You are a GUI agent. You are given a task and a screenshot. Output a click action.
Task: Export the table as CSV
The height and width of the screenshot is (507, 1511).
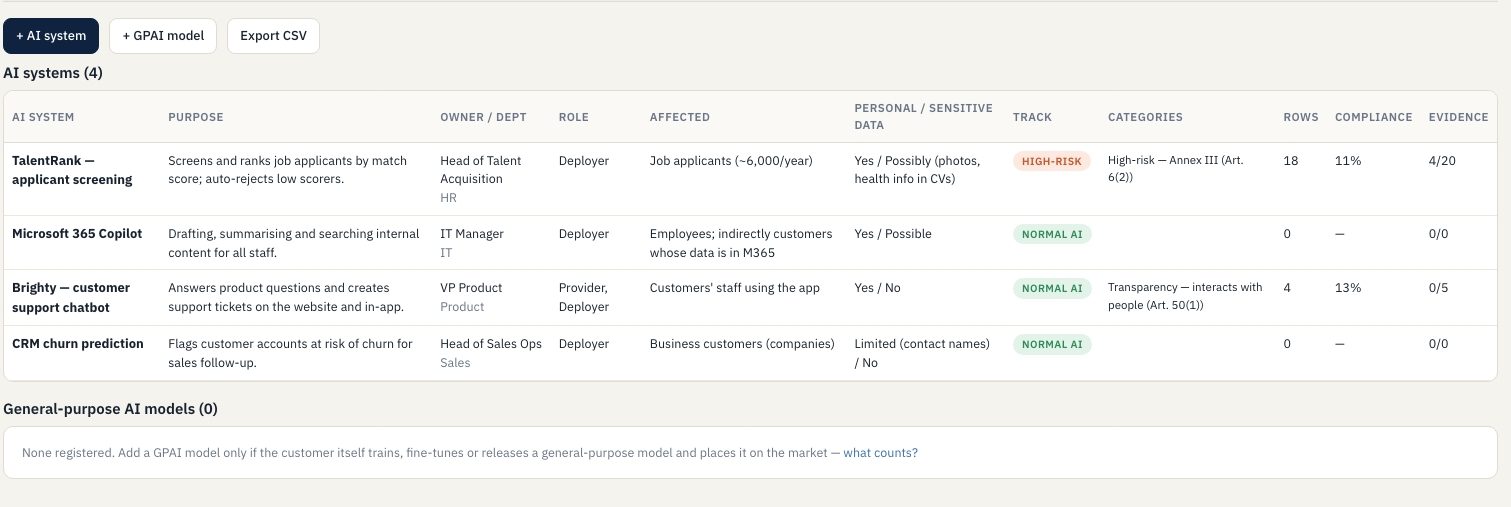(x=273, y=36)
